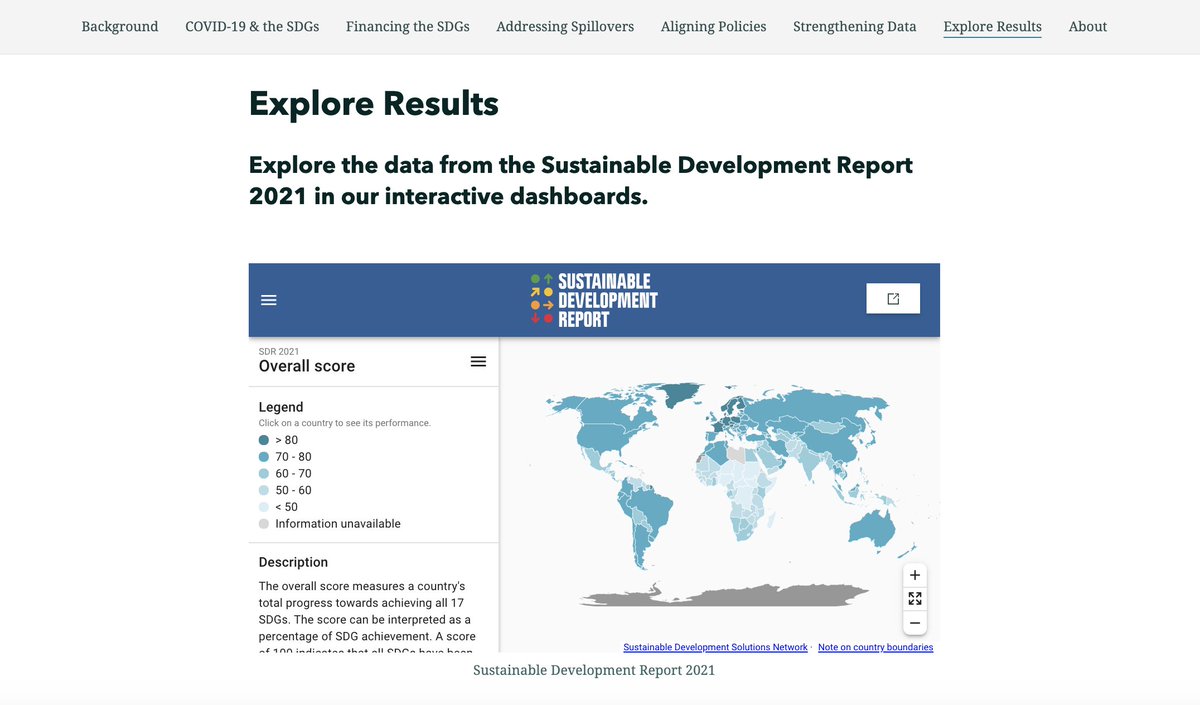Reset map to full extent
This screenshot has width=1200, height=705.
(x=915, y=599)
